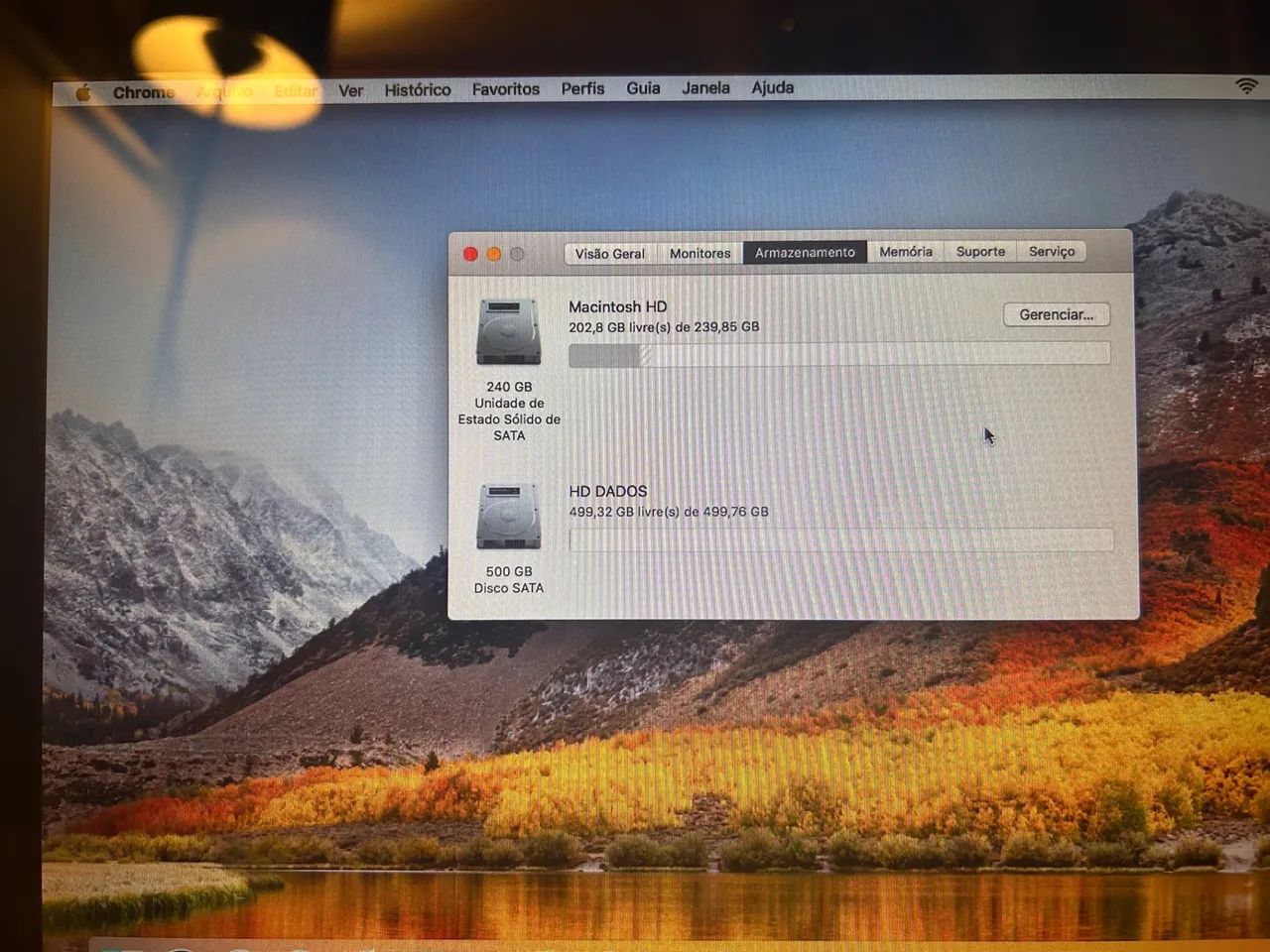1270x952 pixels.
Task: Click the Macintosh HD volume name
Action: (x=617, y=307)
